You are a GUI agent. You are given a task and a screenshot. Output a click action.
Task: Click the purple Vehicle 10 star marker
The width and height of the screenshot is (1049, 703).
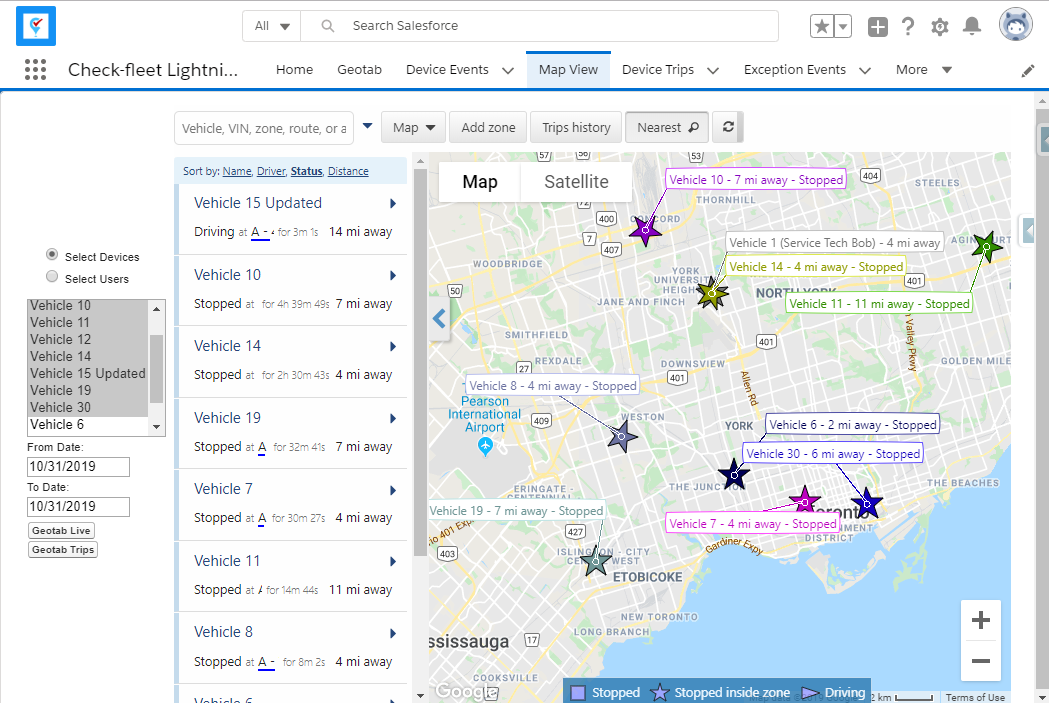(x=645, y=230)
